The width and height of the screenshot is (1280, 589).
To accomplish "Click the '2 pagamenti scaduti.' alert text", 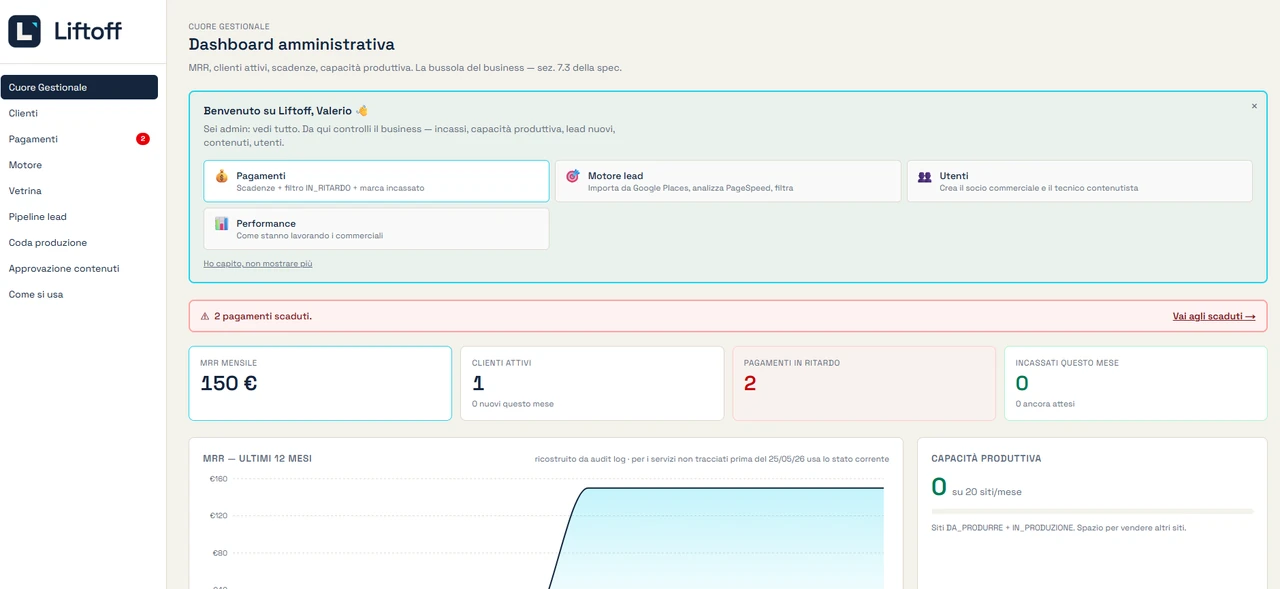I will coord(263,316).
